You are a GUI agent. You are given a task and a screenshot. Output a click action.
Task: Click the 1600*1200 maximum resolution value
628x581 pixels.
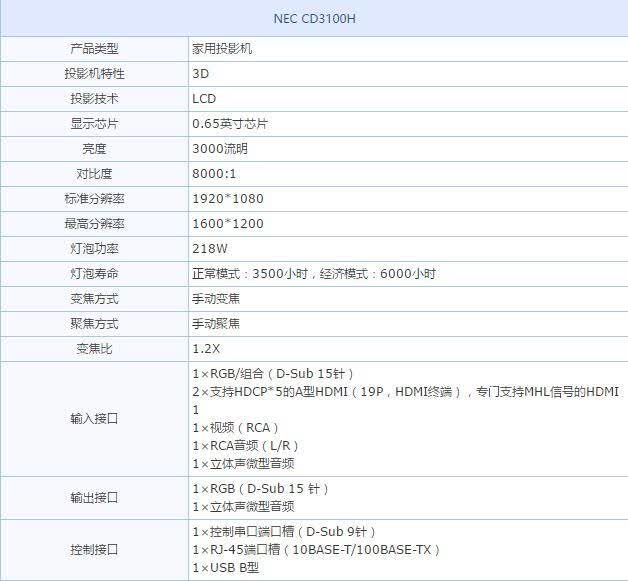(228, 223)
